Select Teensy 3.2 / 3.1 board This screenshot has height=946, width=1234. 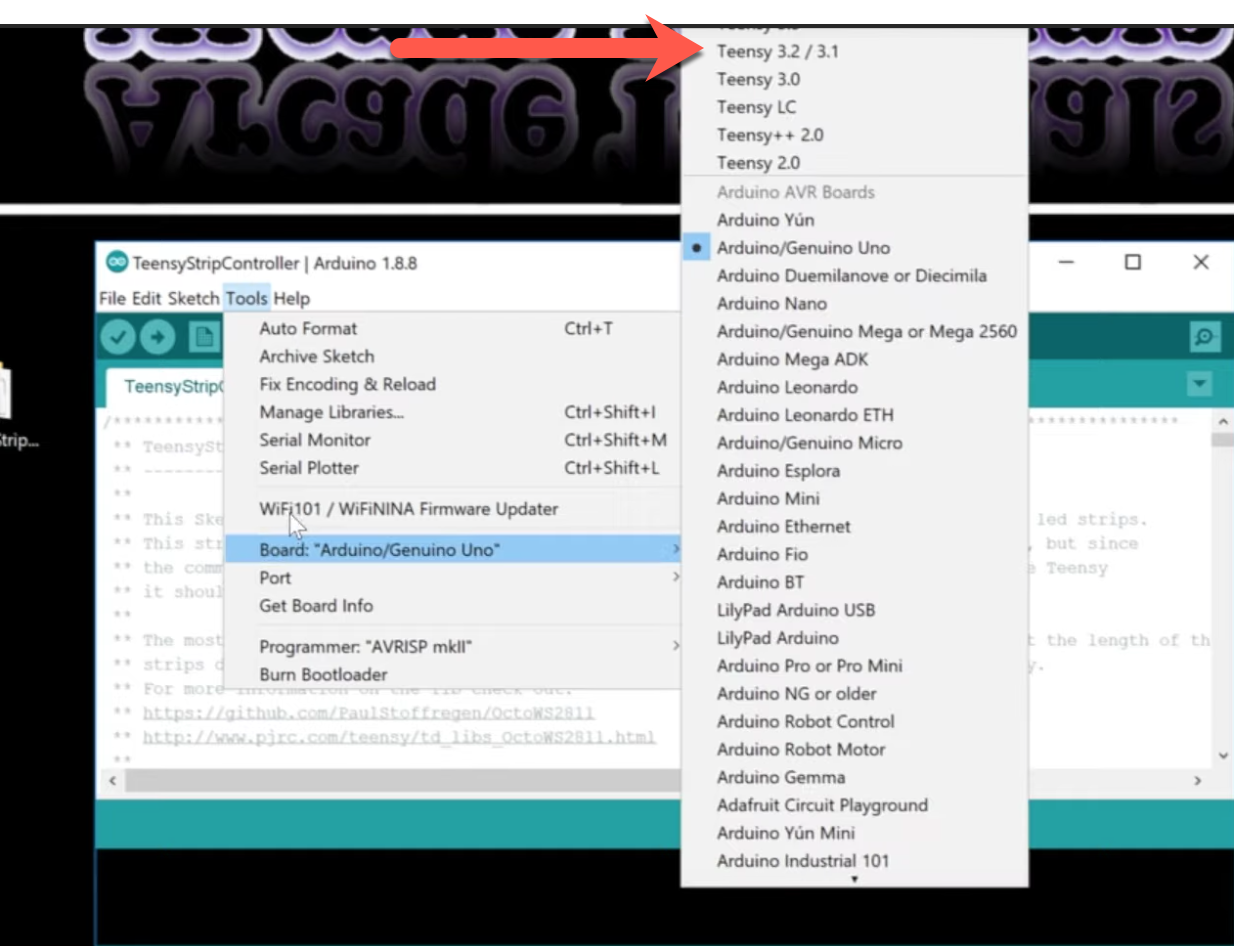click(x=855, y=51)
